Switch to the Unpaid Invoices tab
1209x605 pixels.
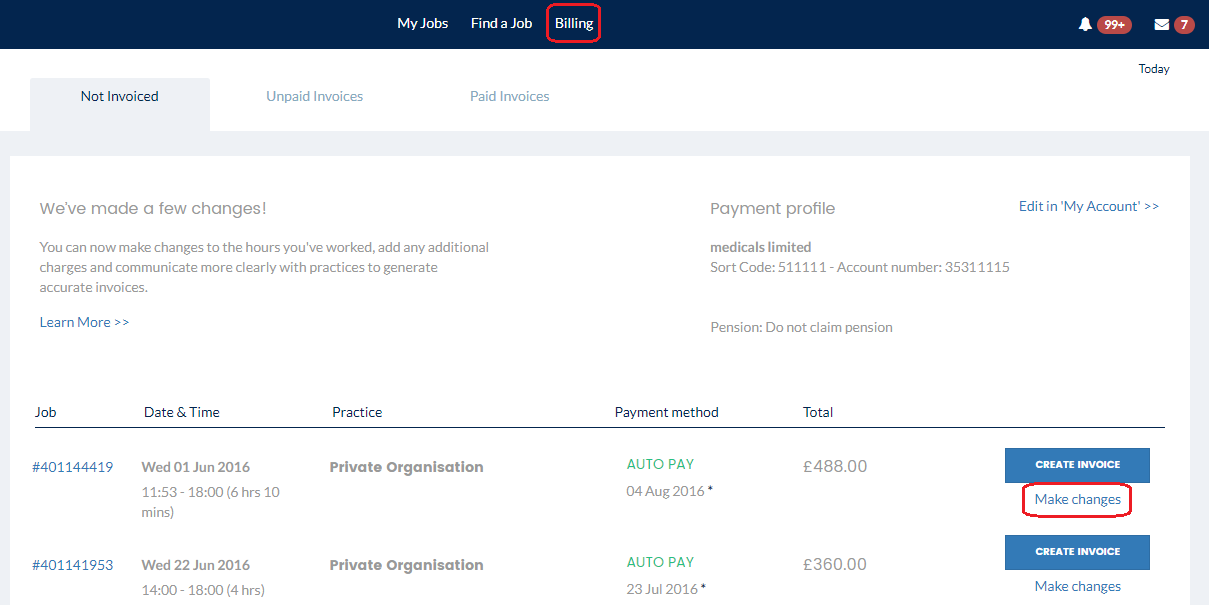pos(314,97)
